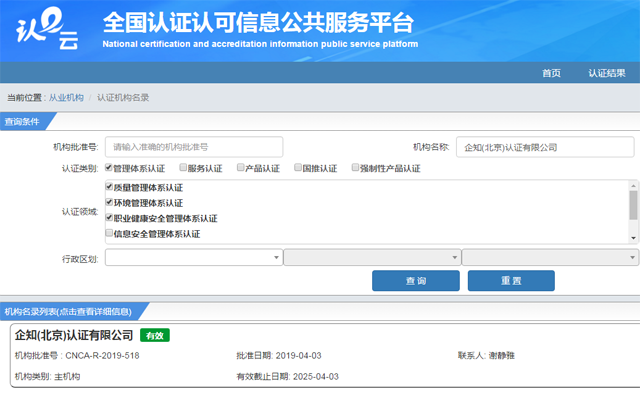This screenshot has height=398, width=640.
Task: Focus the 机构批准号 input field
Action: pyautogui.click(x=194, y=147)
